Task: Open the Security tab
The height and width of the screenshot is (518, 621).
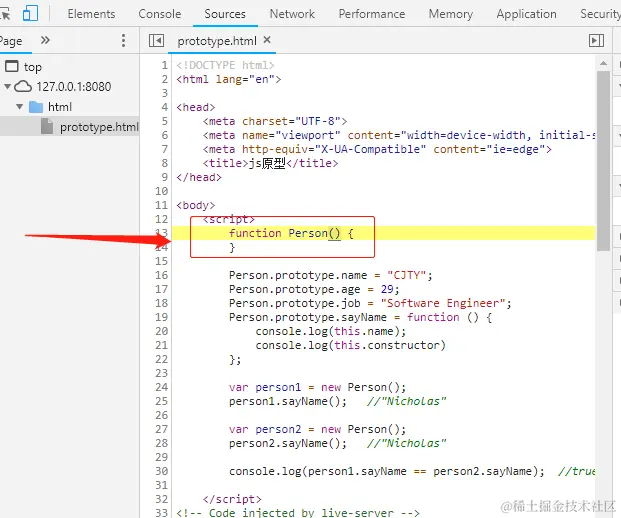Action: tap(600, 14)
